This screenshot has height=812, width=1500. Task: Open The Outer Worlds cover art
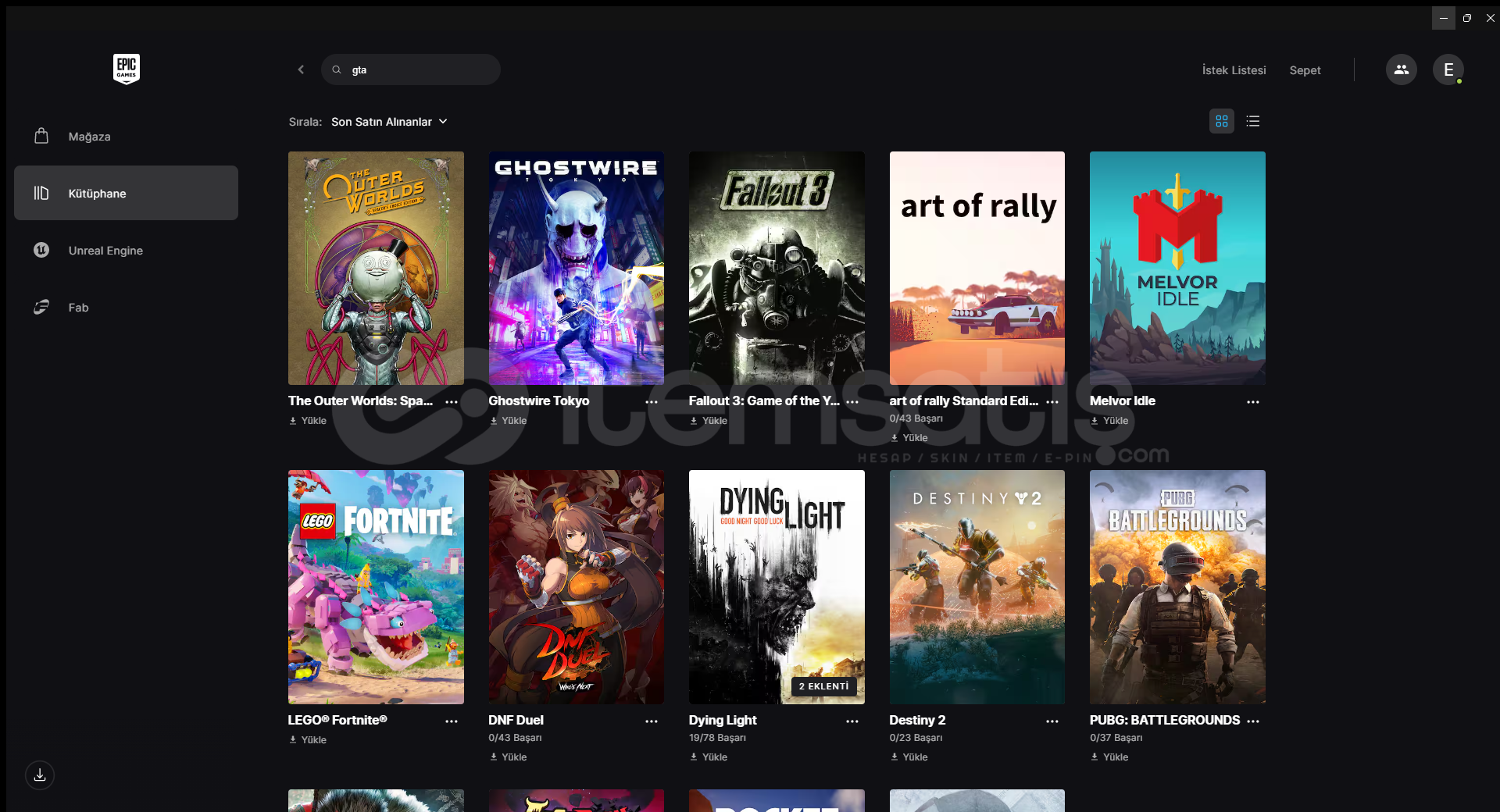tap(376, 268)
